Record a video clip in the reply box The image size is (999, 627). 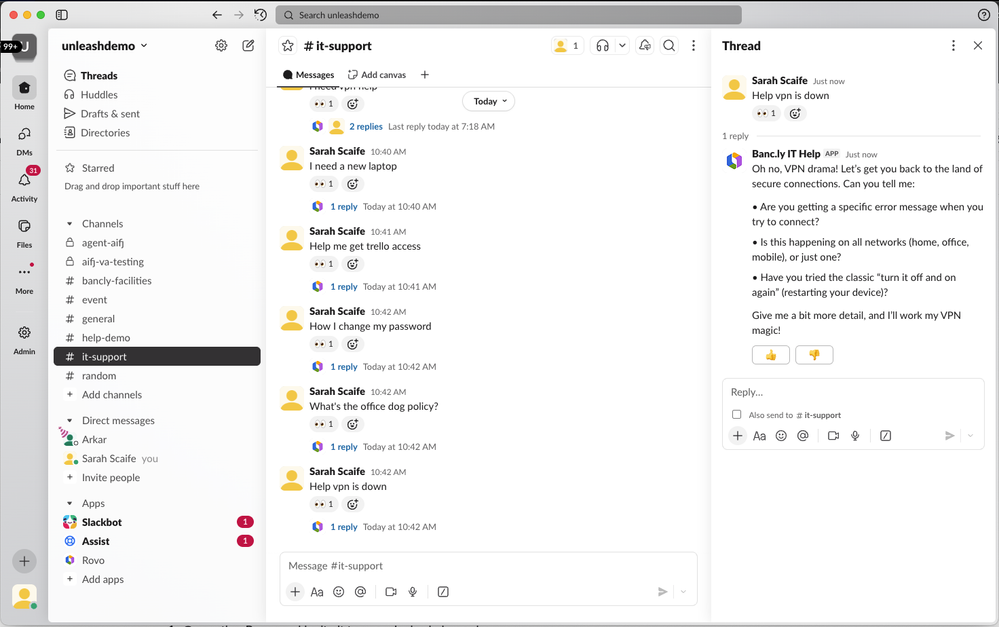(x=831, y=435)
